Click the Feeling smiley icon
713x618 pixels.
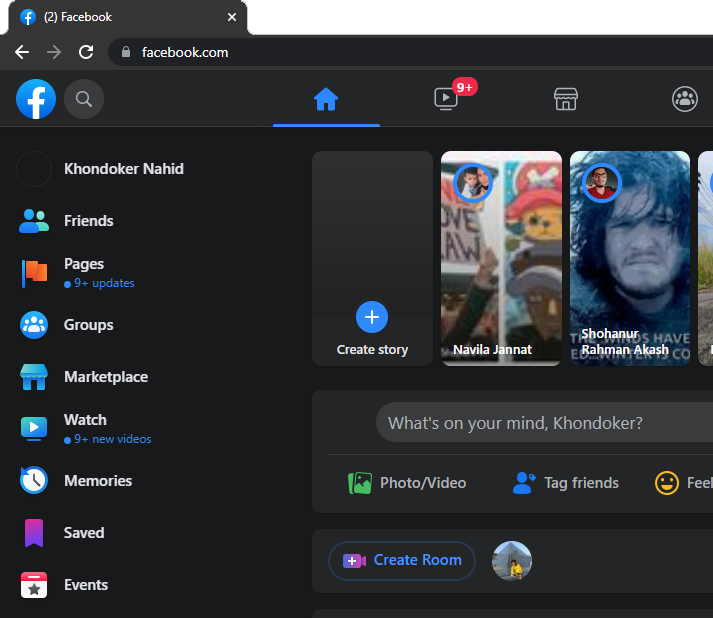[667, 483]
